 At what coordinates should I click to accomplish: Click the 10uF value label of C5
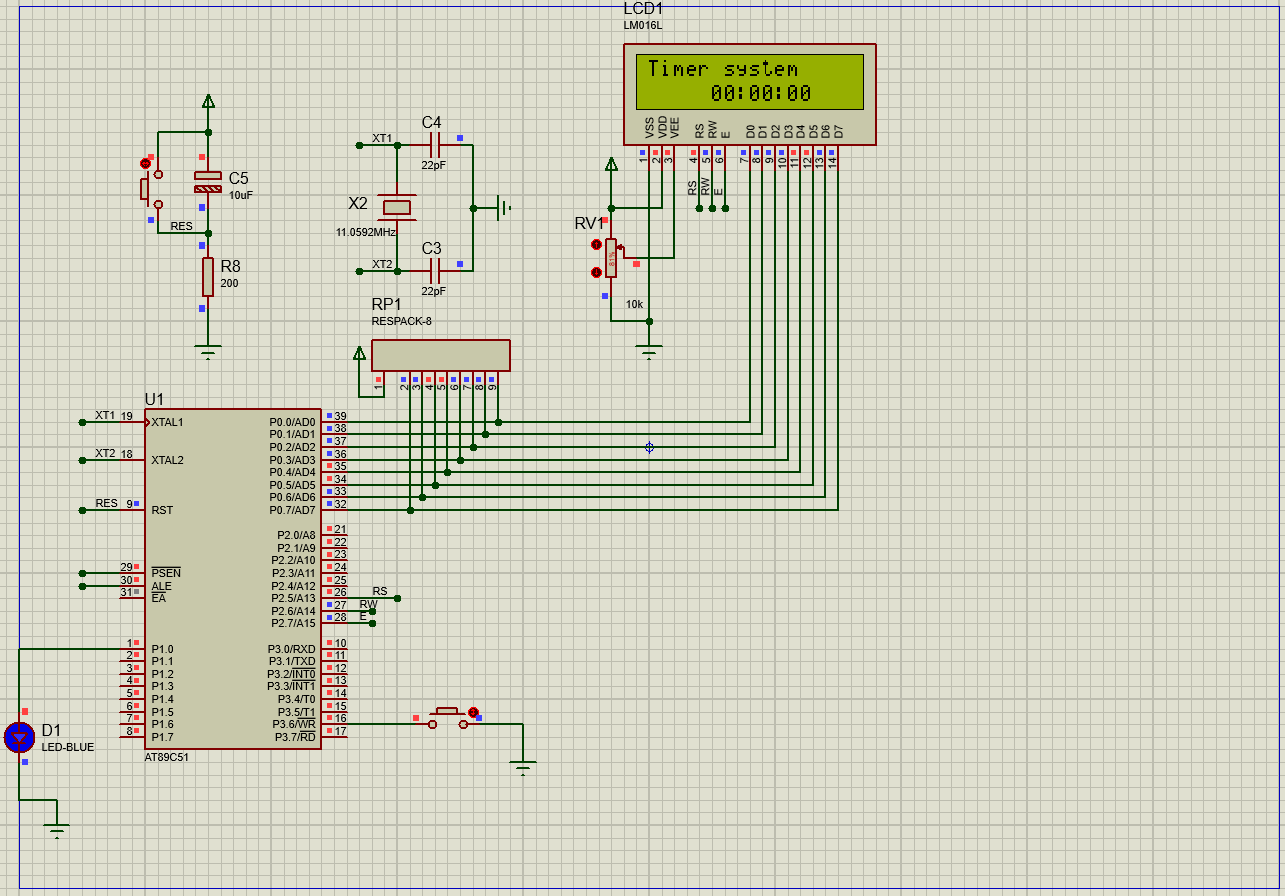point(241,195)
